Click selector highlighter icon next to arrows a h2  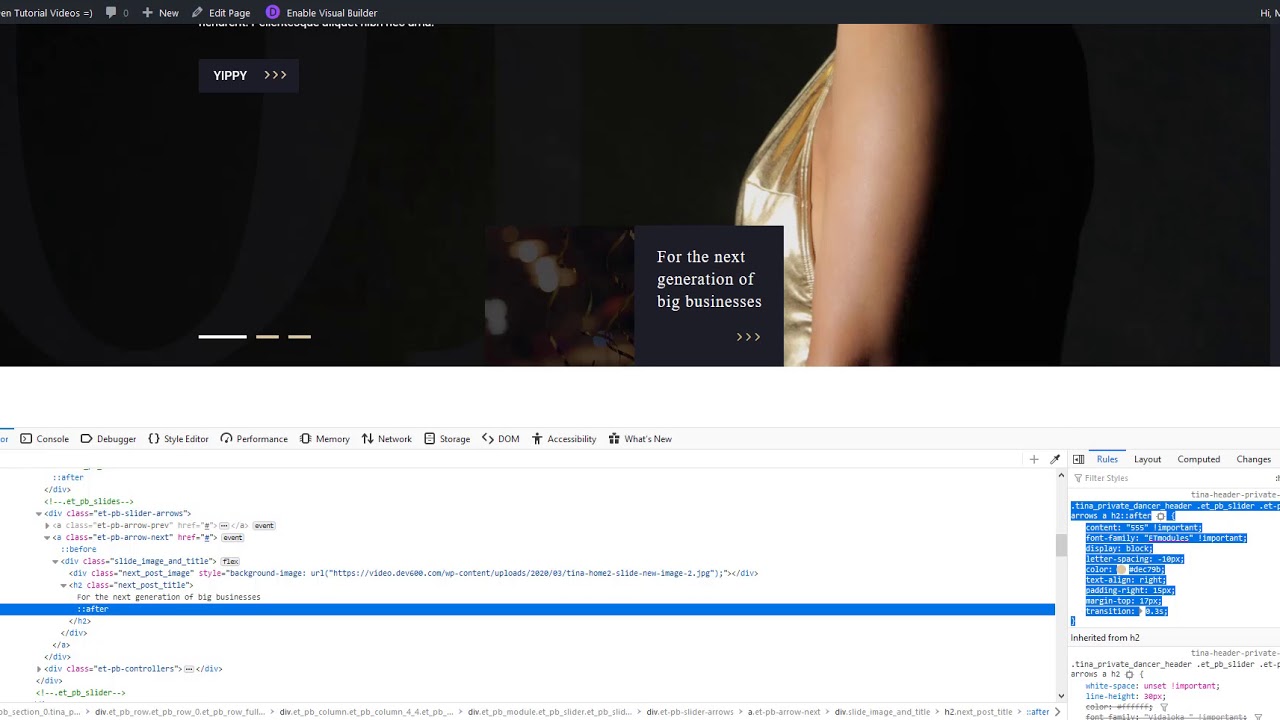tap(1129, 675)
